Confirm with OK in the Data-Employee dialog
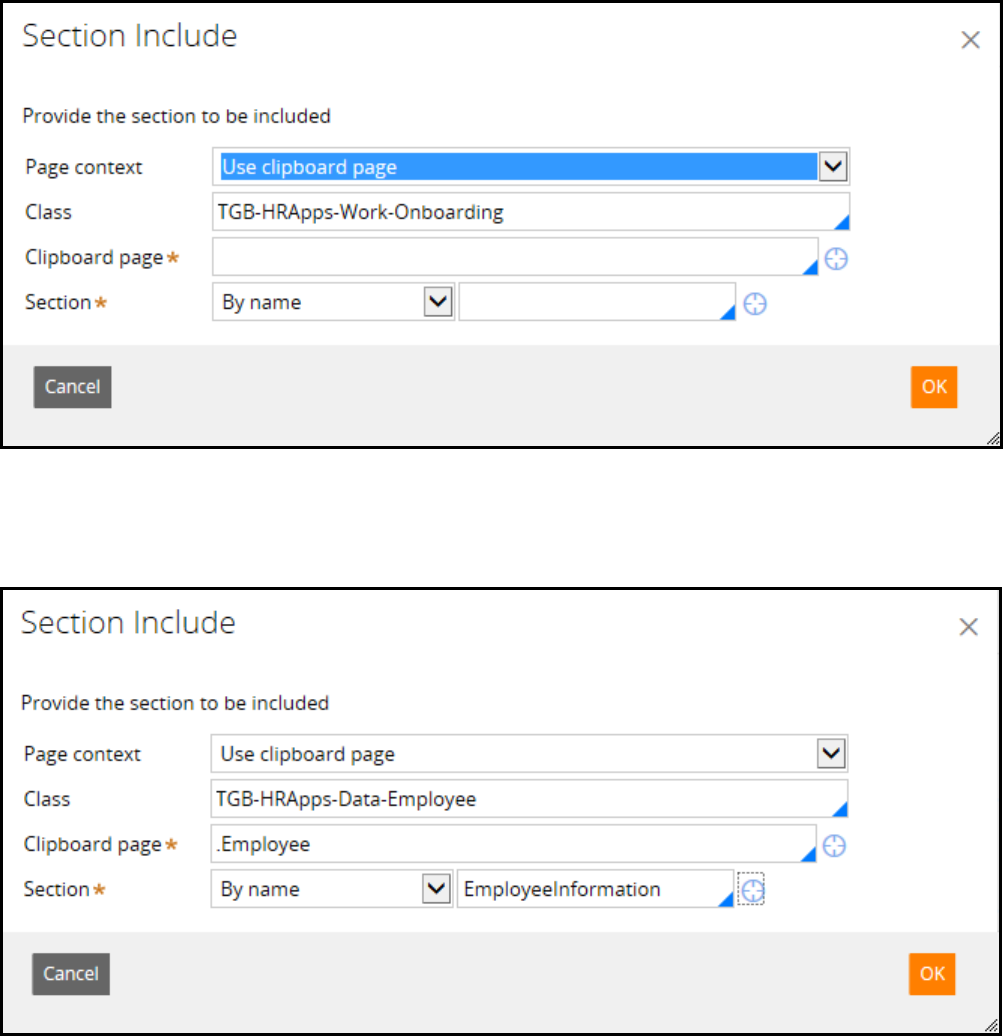The image size is (1003, 1036). (x=932, y=974)
